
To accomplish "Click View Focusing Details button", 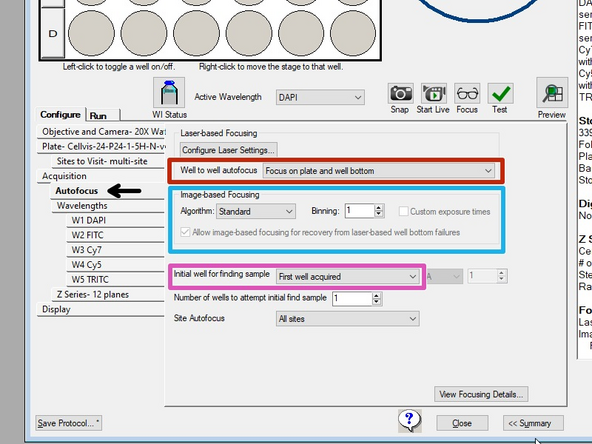I will pos(481,394).
